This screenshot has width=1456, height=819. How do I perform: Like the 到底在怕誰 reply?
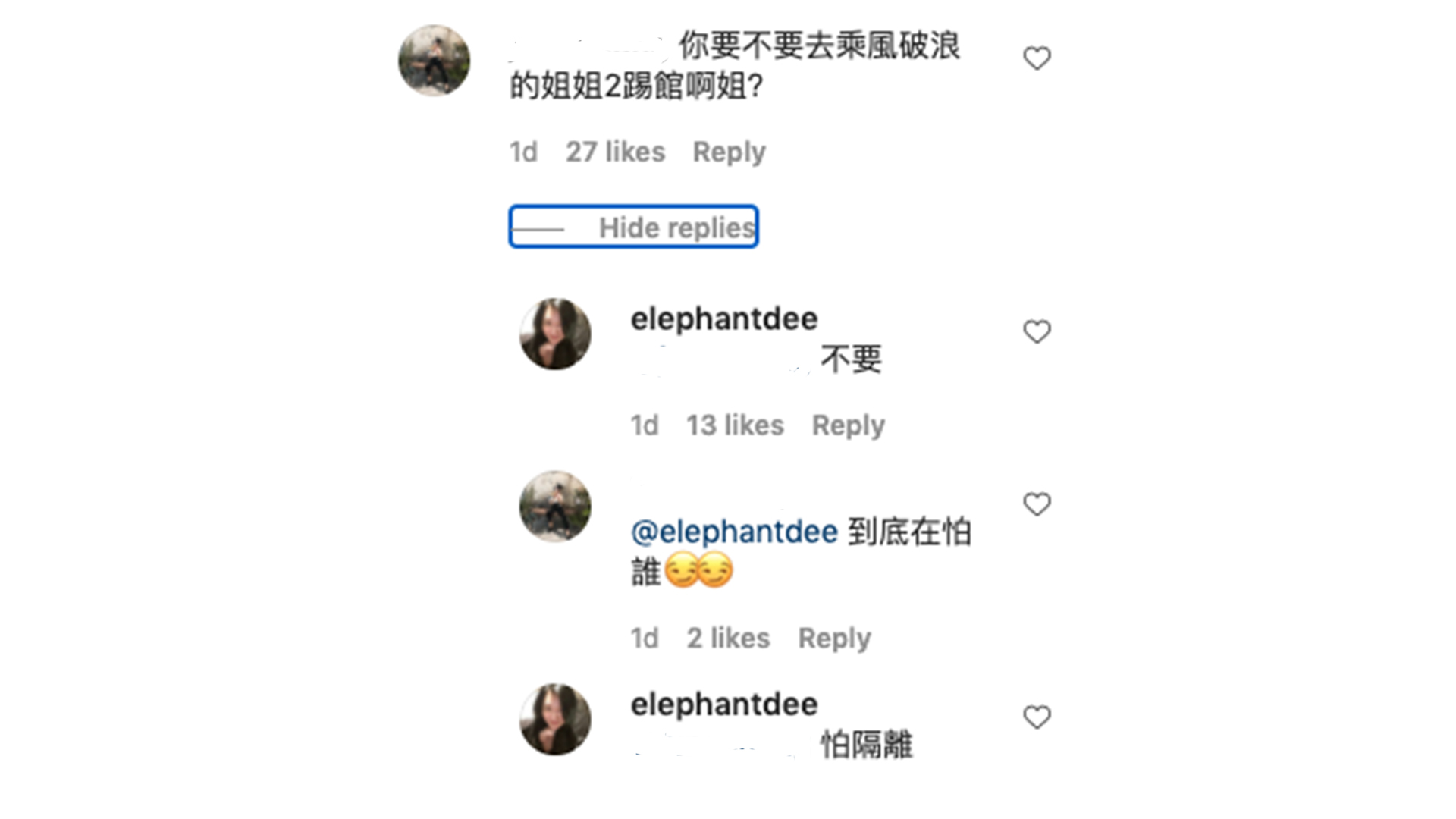click(1037, 504)
